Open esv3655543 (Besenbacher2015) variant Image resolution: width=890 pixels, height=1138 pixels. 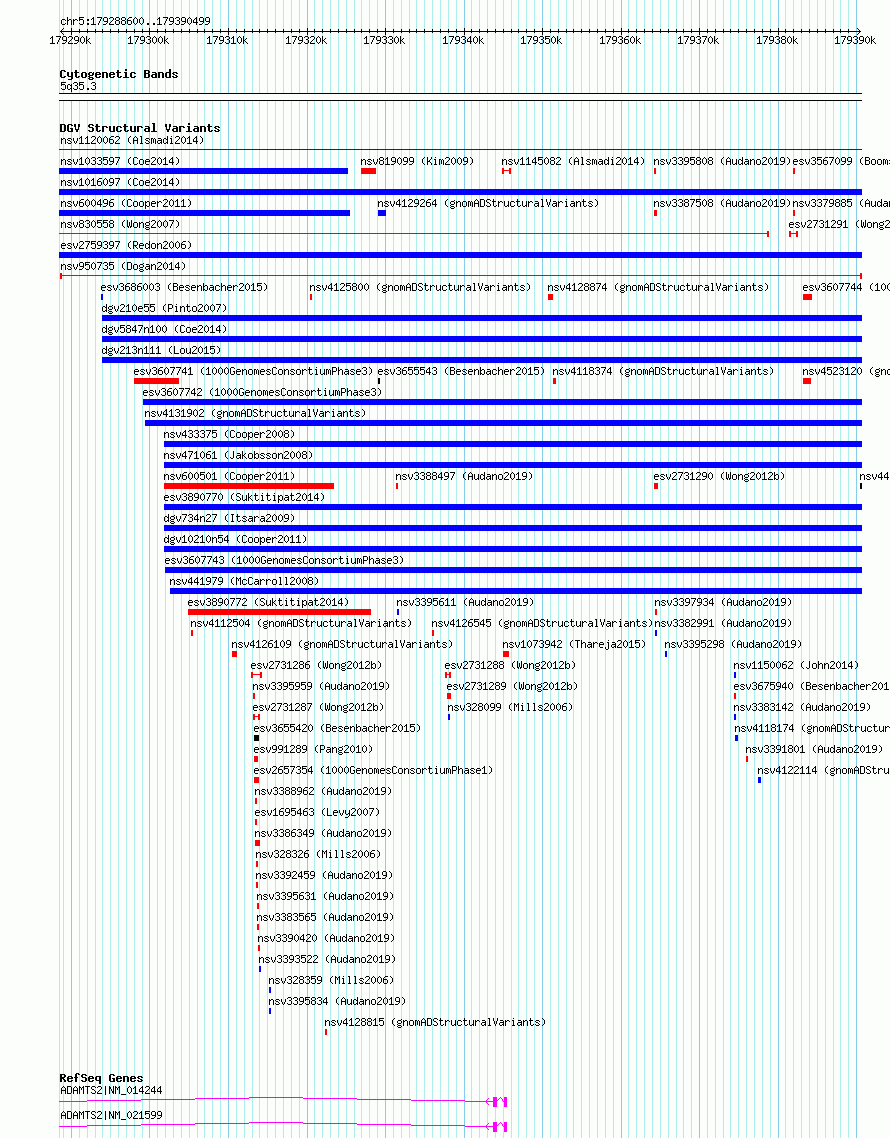461,372
